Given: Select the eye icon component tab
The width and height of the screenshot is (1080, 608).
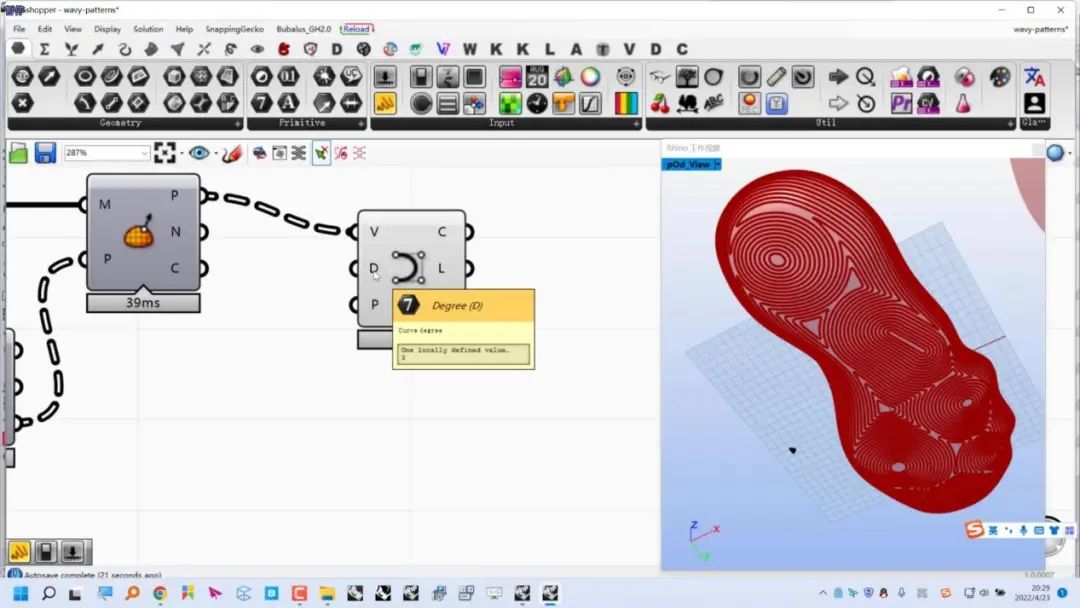Looking at the screenshot, I should (x=257, y=49).
